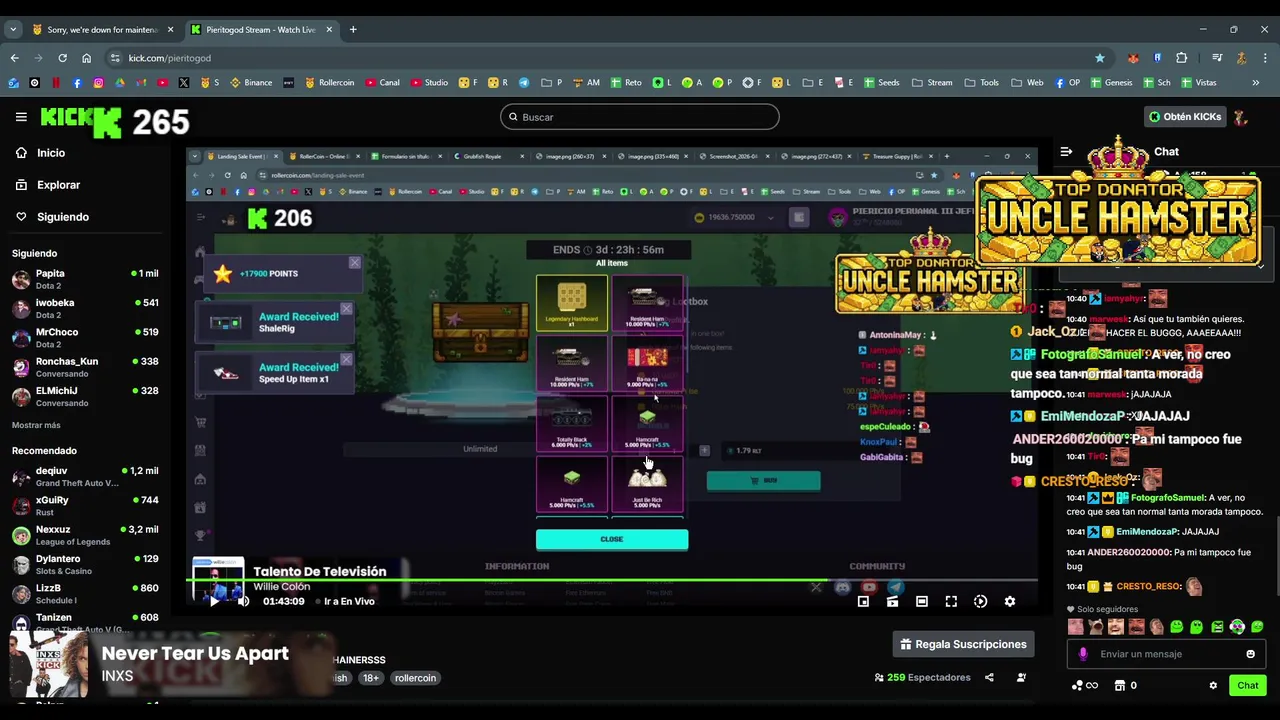The image size is (1280, 720).
Task: Open recommended channel Dylantero
Action: [85, 564]
